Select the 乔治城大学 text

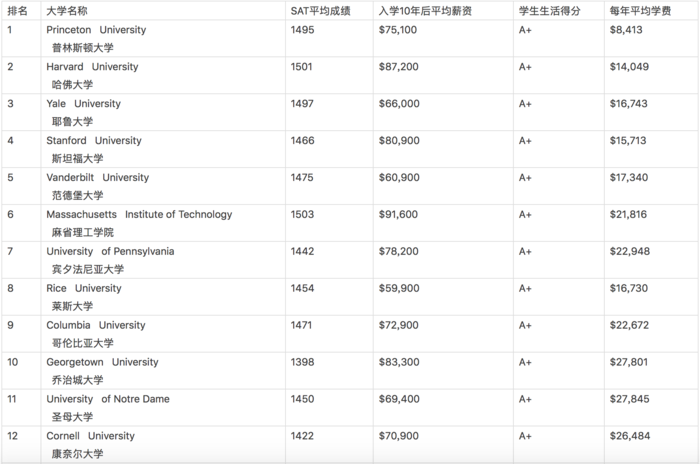click(78, 380)
